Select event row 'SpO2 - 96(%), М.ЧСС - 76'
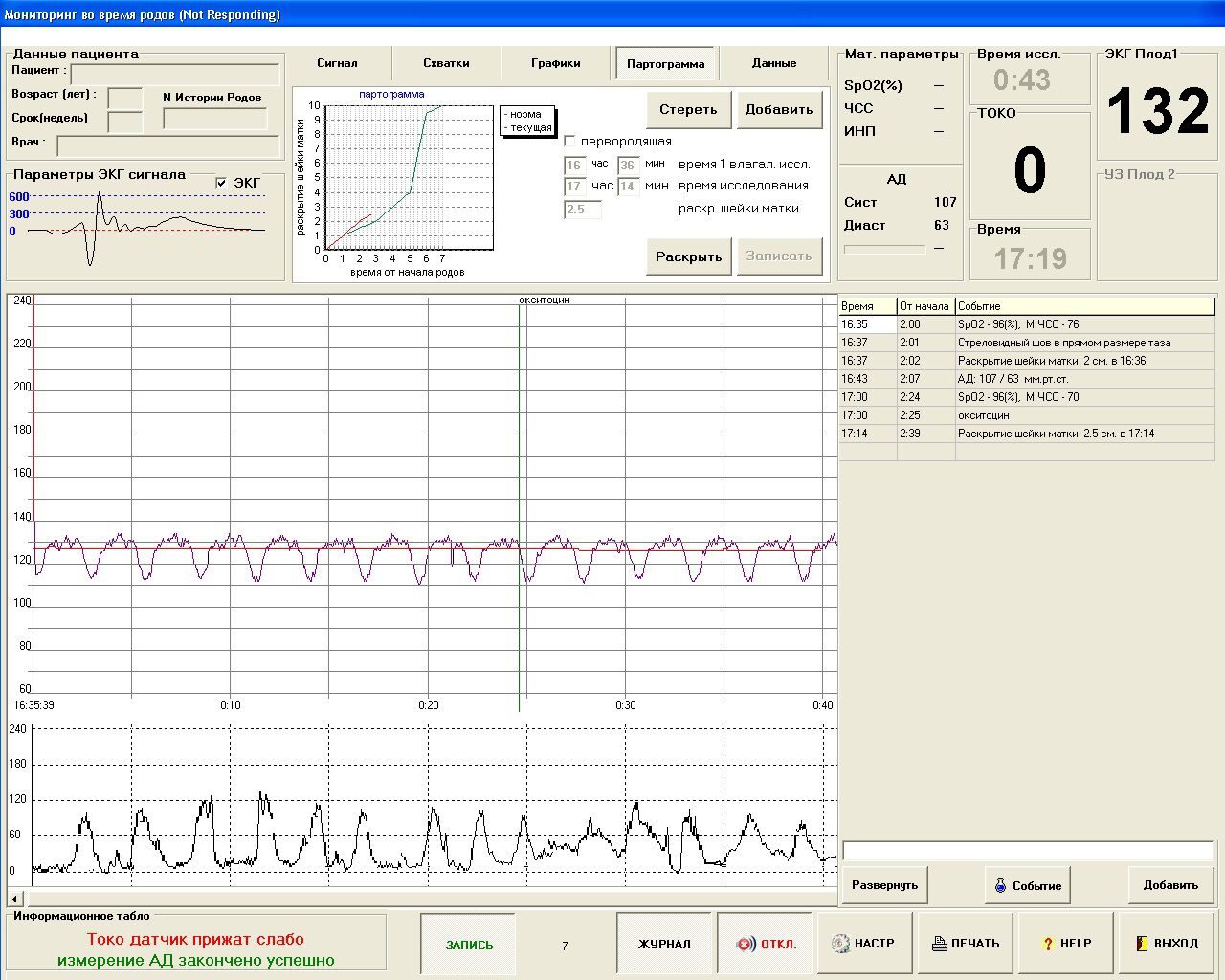 pos(1027,324)
